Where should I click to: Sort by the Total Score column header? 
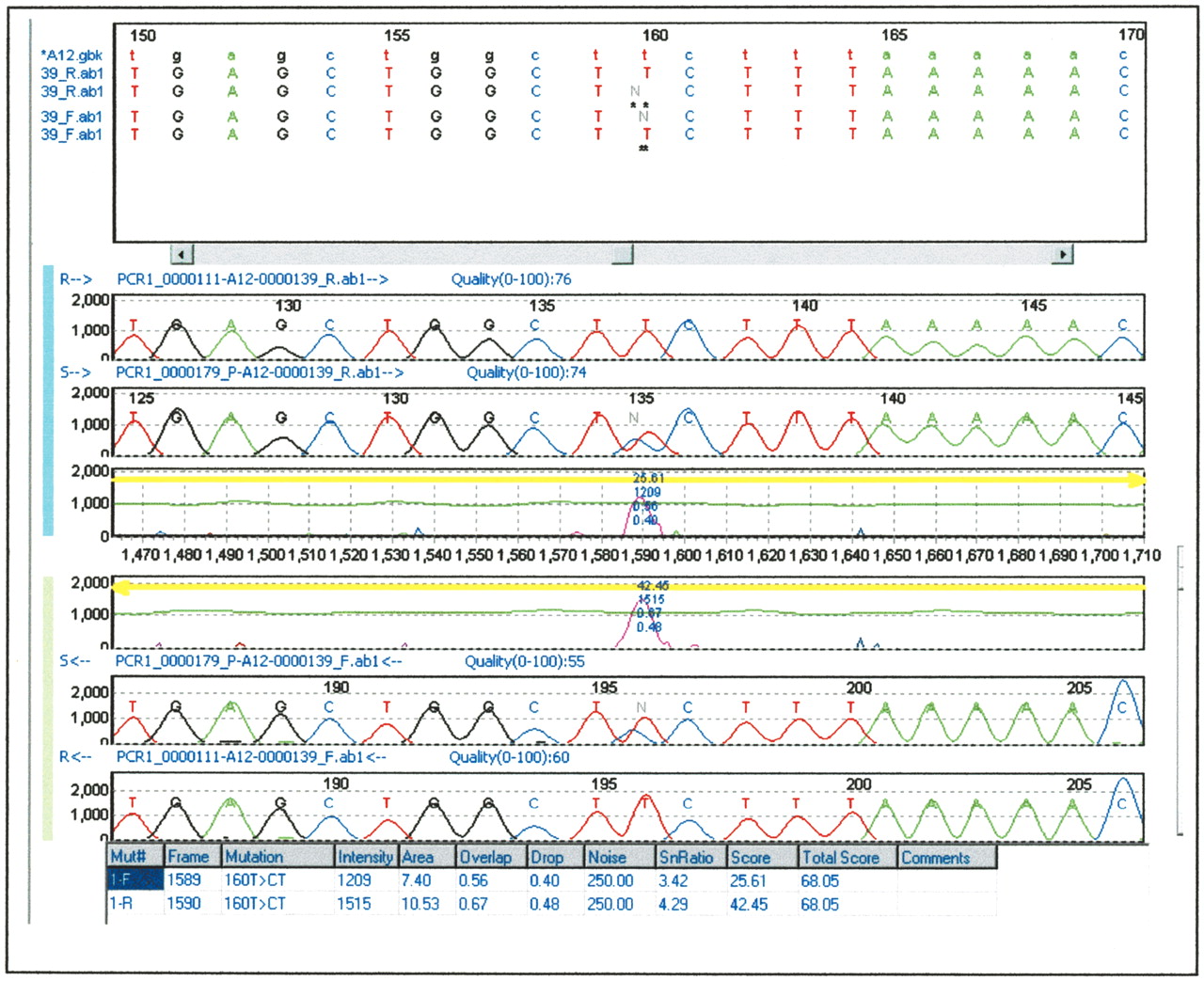[847, 857]
